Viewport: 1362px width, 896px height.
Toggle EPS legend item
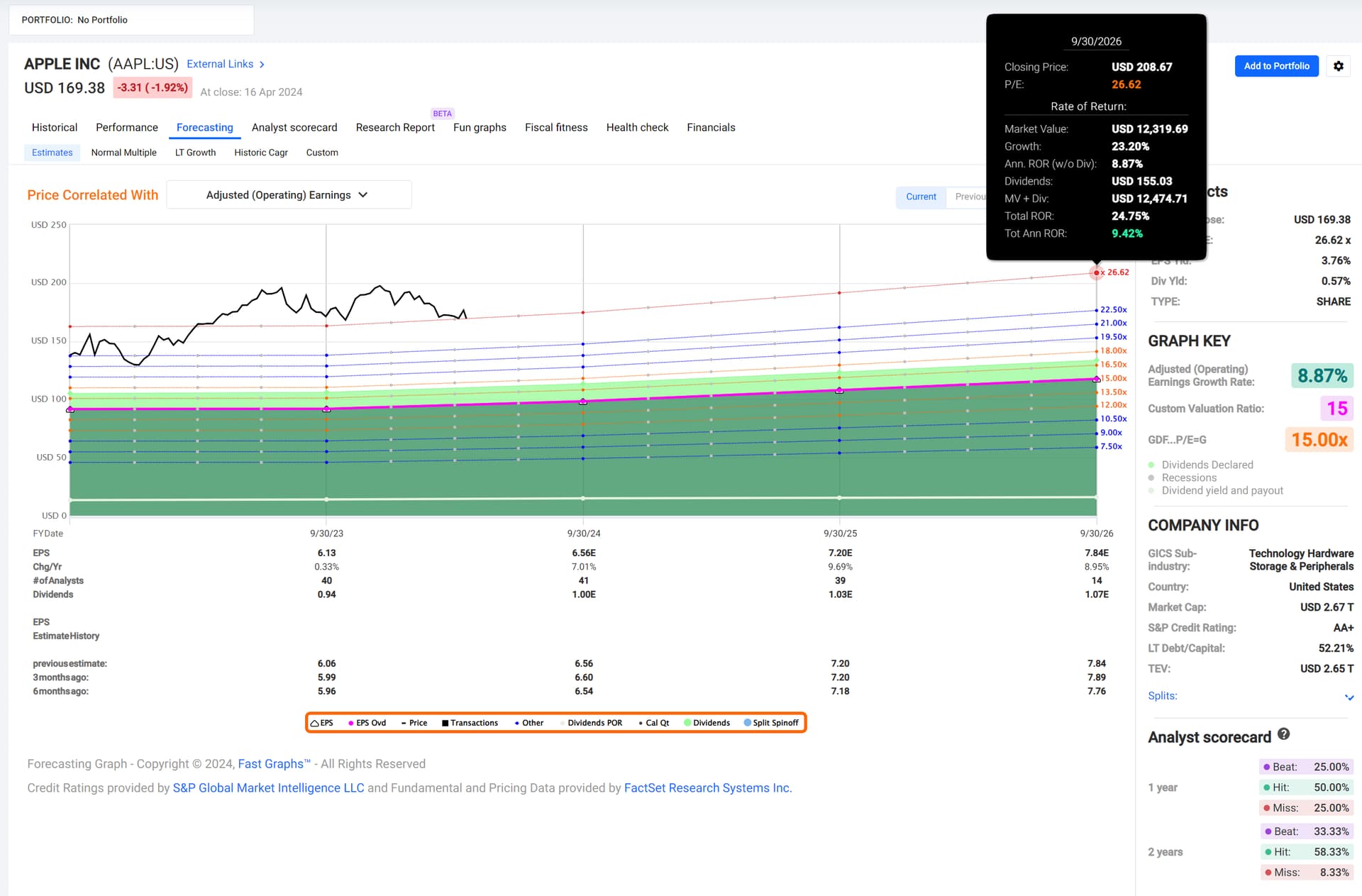pyautogui.click(x=322, y=723)
